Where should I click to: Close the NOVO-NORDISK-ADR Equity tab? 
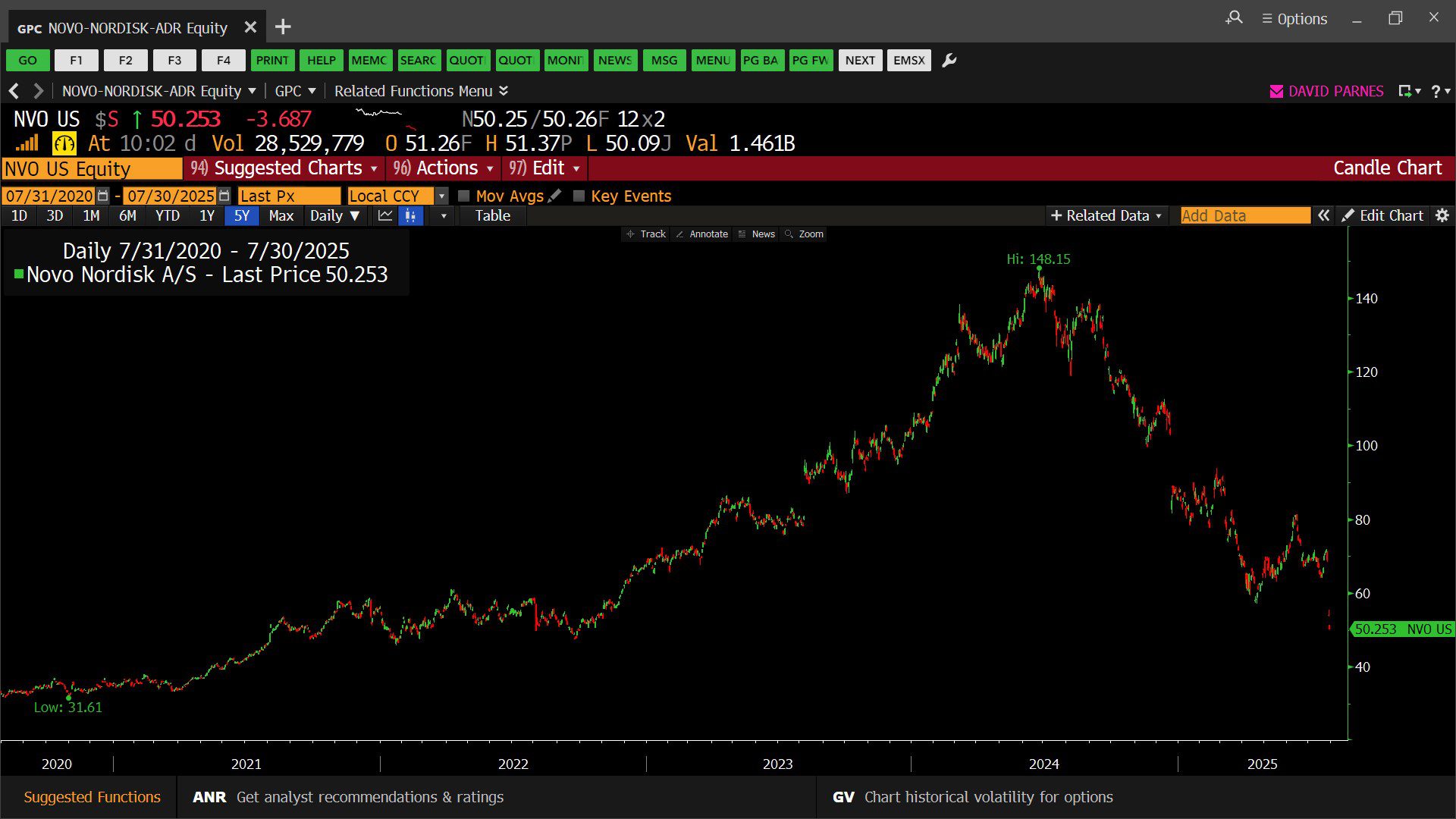[x=250, y=27]
